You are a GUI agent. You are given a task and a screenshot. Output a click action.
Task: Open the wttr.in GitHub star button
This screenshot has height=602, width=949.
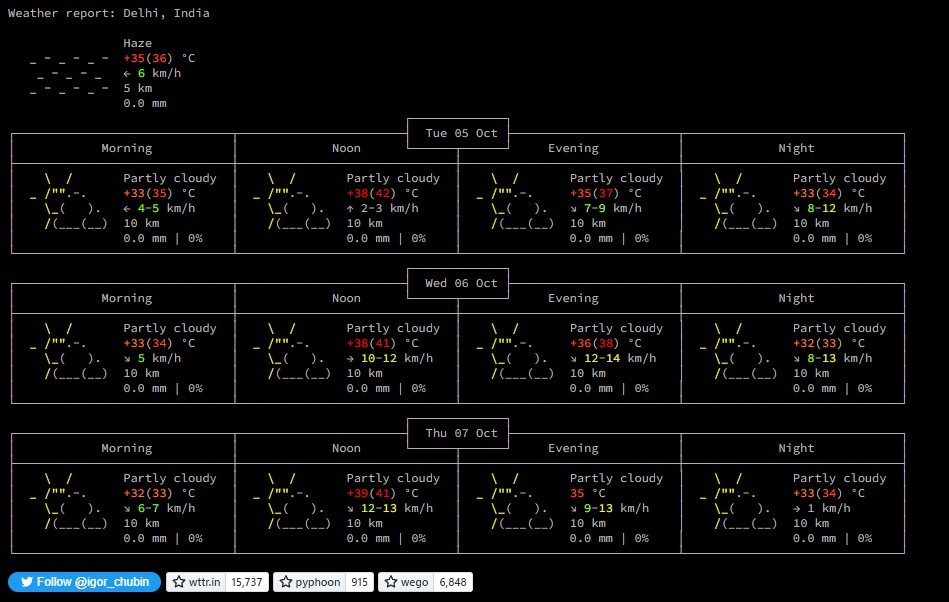[196, 582]
